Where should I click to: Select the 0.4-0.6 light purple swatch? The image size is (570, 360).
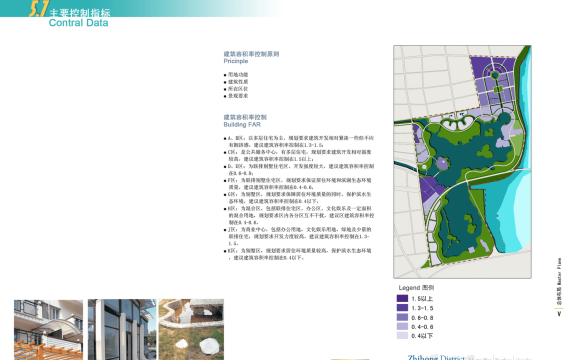tap(402, 327)
